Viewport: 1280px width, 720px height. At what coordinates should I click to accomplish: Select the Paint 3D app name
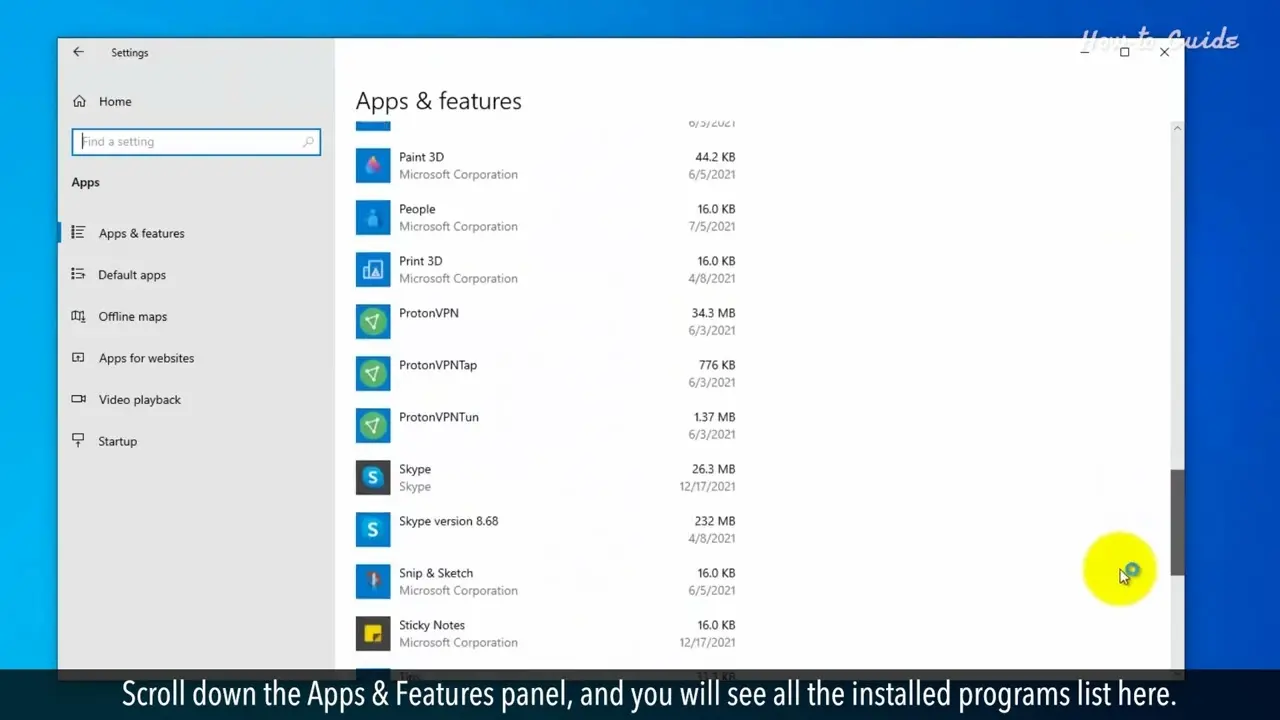(x=421, y=157)
